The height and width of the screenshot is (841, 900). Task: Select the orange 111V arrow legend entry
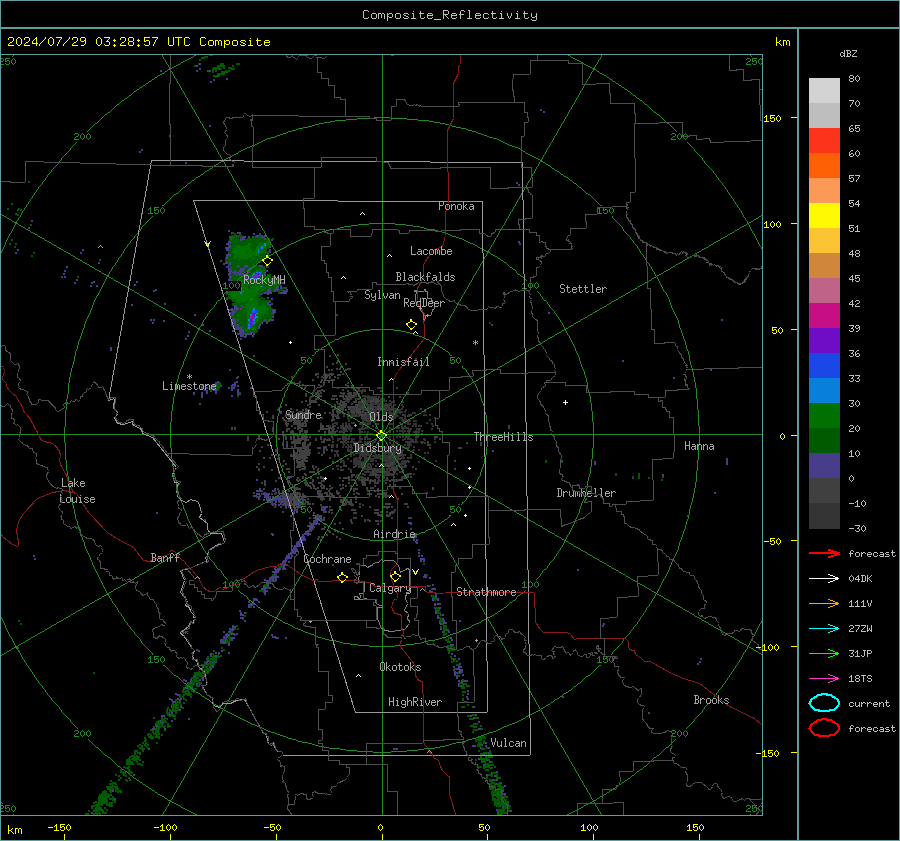click(824, 603)
